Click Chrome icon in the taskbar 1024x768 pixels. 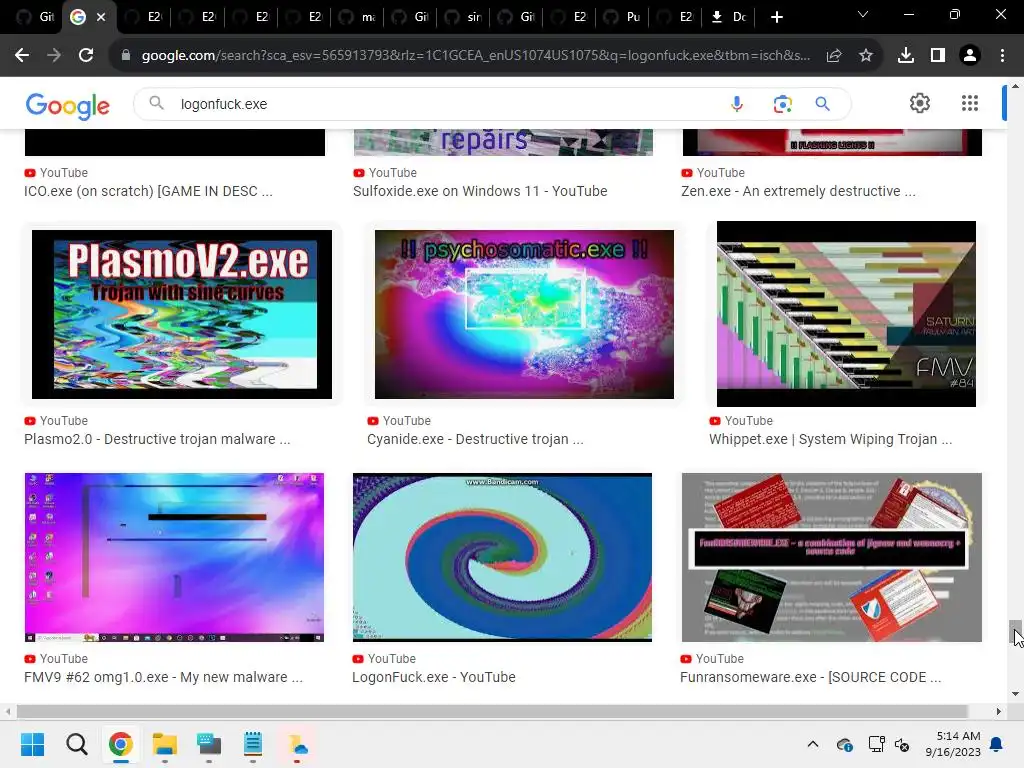click(120, 744)
